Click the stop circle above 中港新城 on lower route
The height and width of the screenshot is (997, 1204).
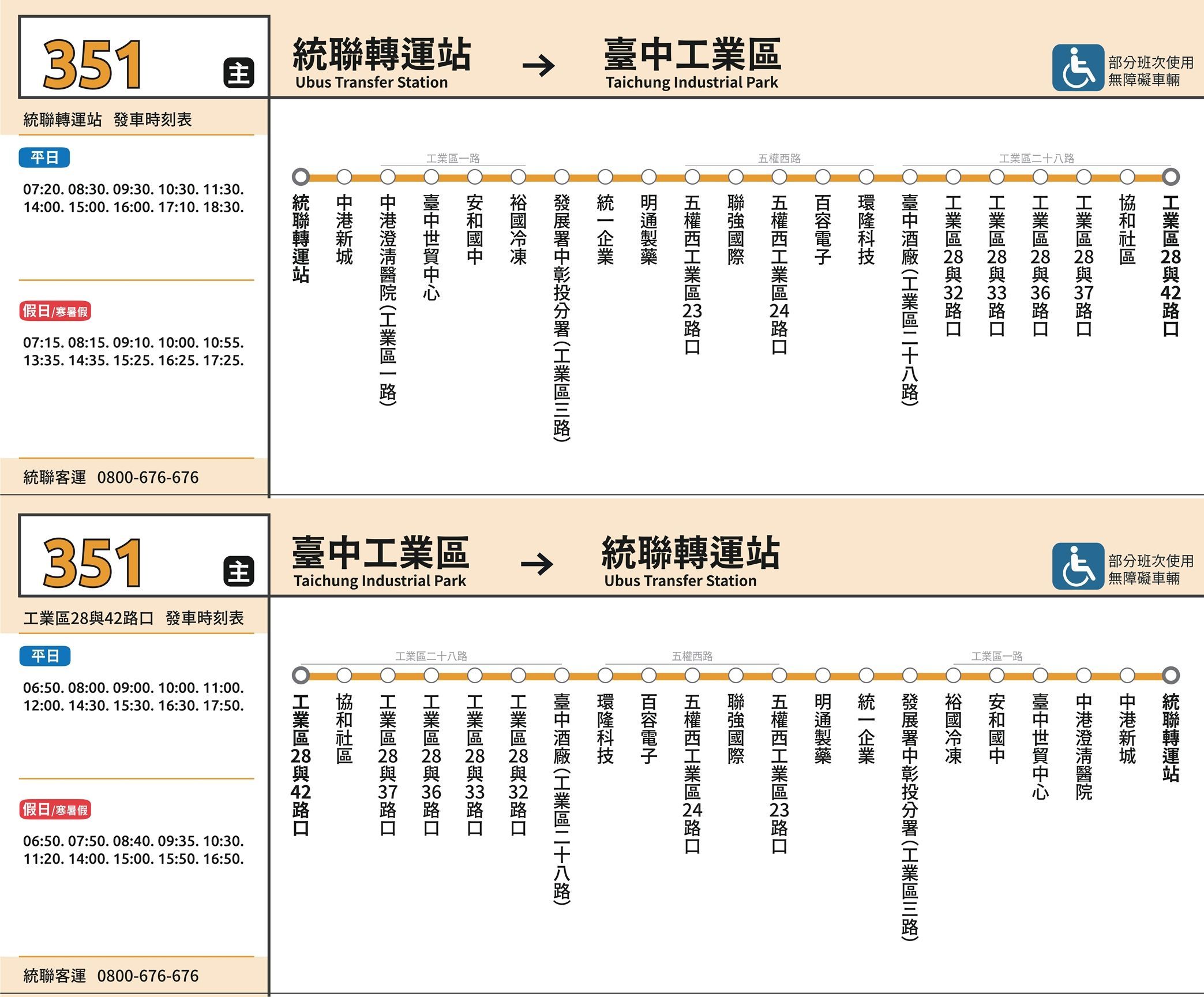(1127, 675)
